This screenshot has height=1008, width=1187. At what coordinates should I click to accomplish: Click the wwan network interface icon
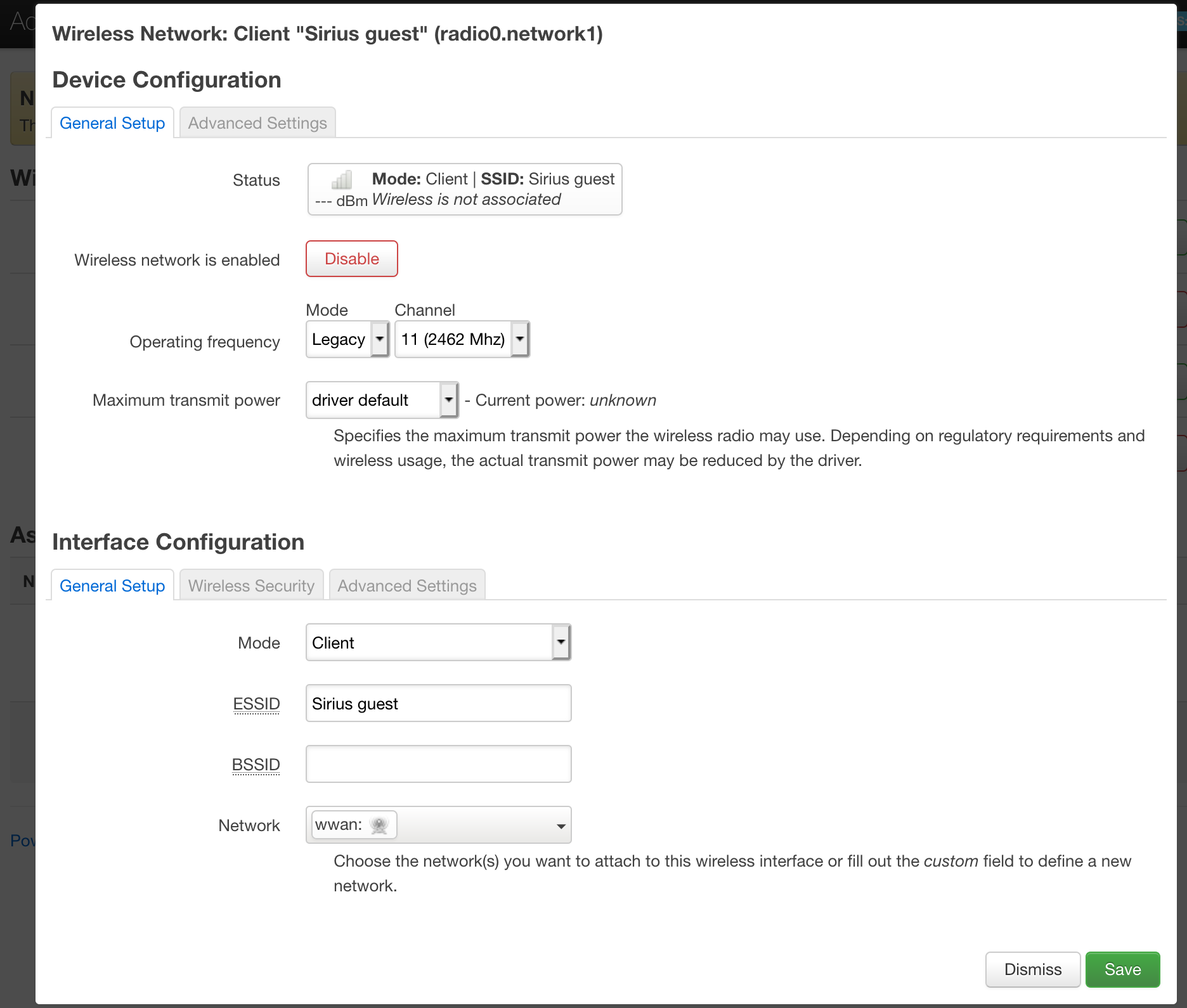[x=379, y=825]
